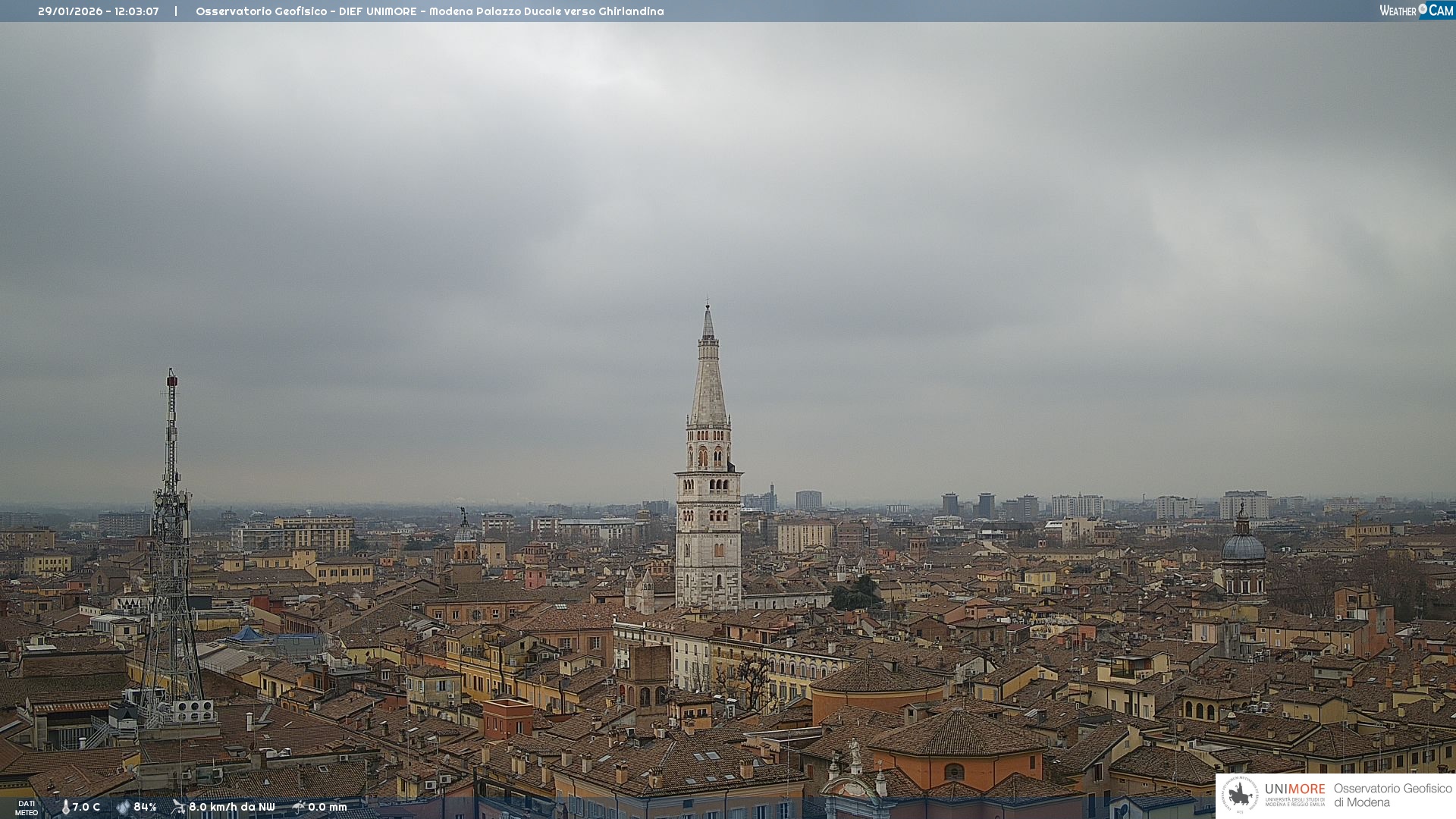Click the grey church dome on right
Image resolution: width=1456 pixels, height=819 pixels.
point(1244,547)
